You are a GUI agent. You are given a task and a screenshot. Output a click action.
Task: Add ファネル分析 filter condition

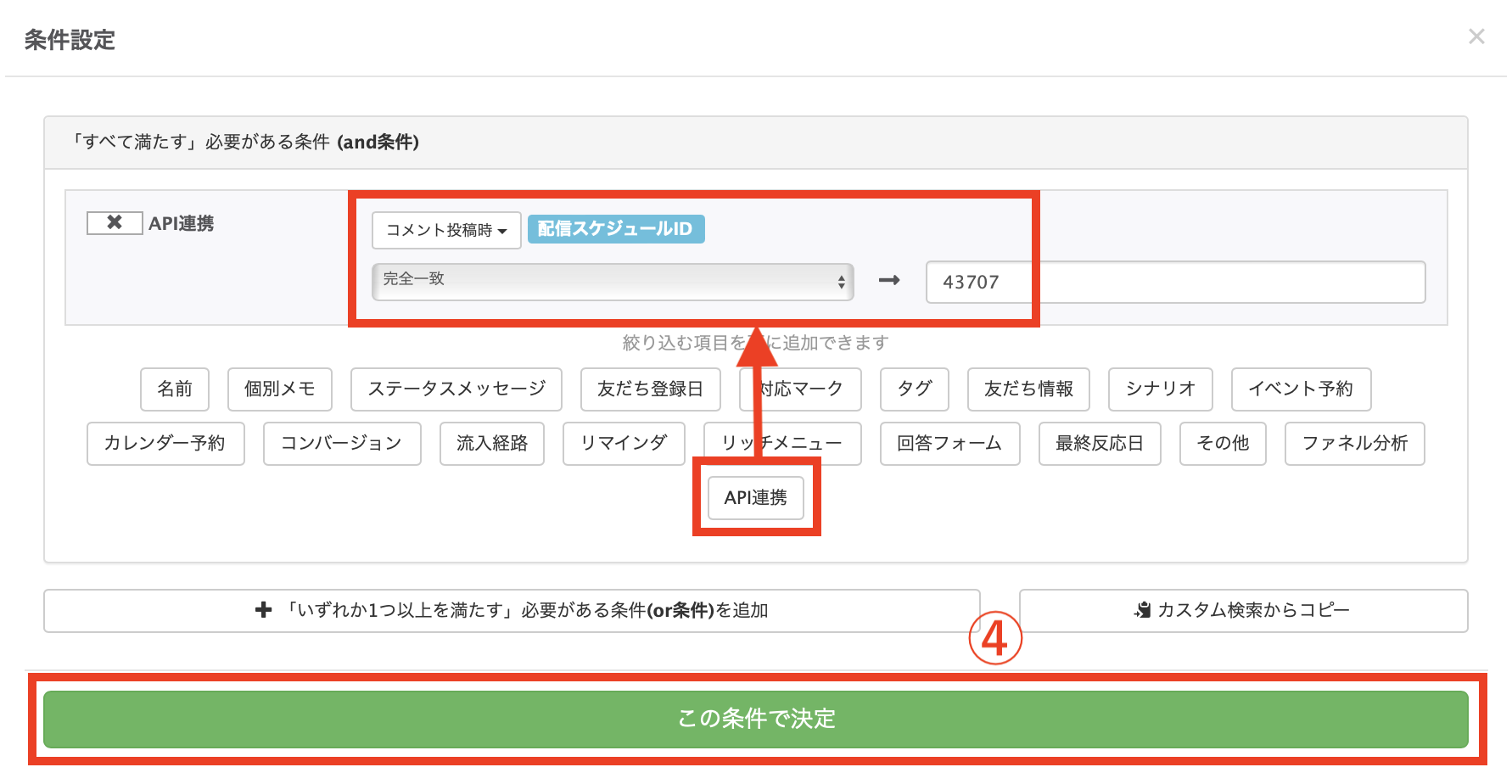[1355, 443]
